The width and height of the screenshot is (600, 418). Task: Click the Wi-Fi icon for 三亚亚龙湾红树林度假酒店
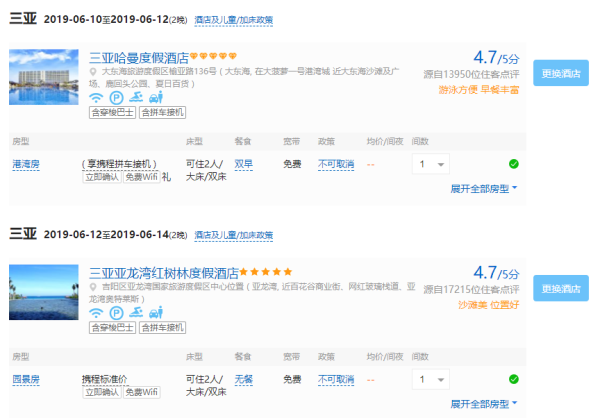tap(96, 314)
